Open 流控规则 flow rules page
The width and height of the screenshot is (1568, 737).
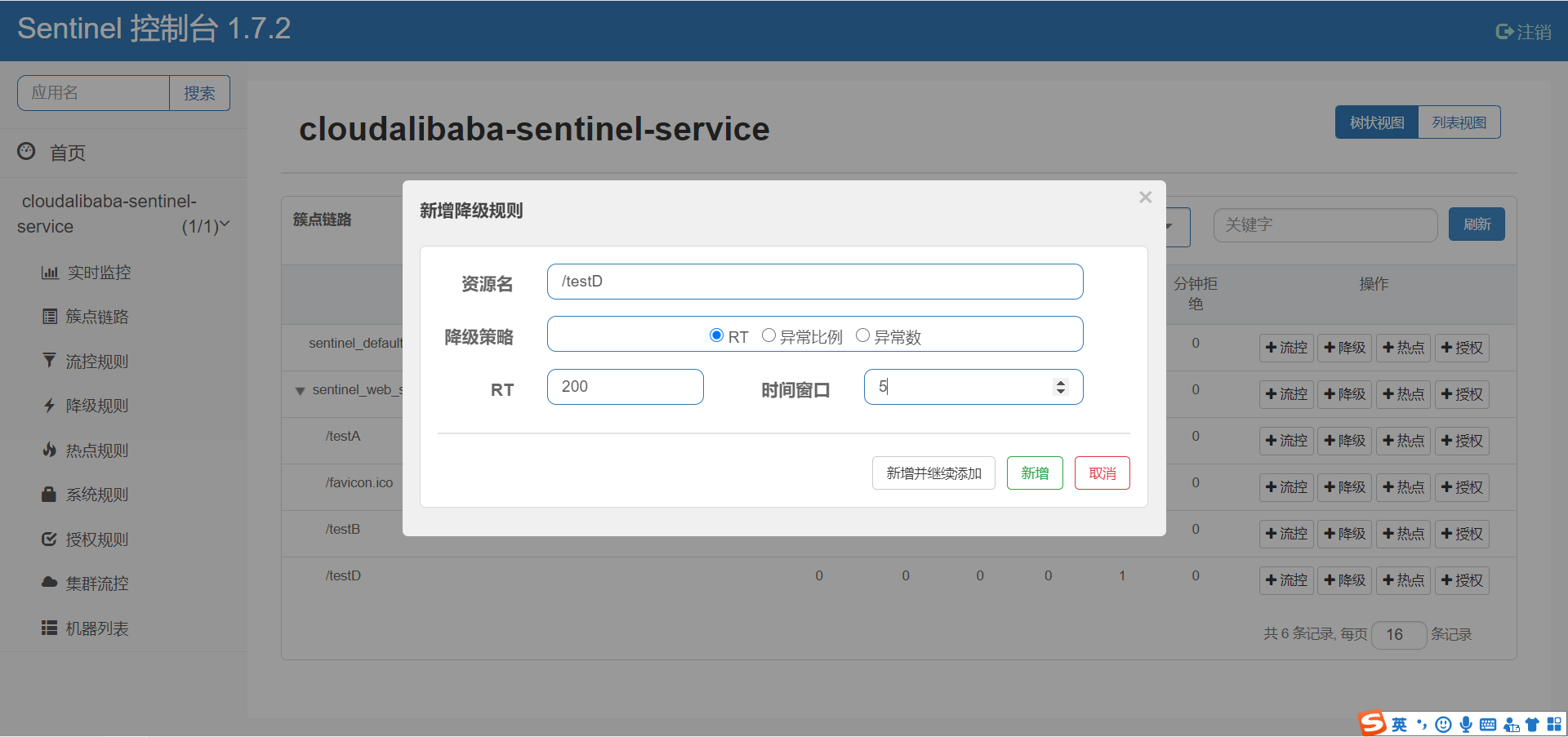click(86, 361)
